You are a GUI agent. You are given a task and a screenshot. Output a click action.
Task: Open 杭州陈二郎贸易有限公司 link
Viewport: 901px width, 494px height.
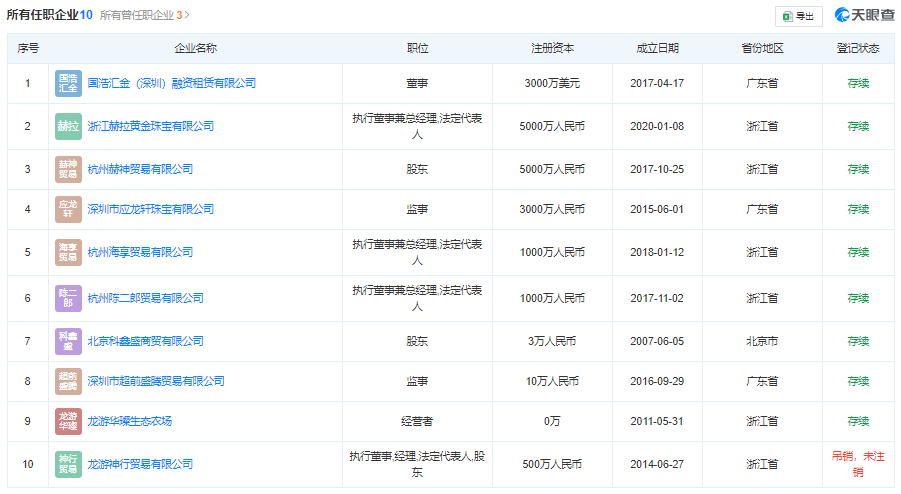(145, 299)
